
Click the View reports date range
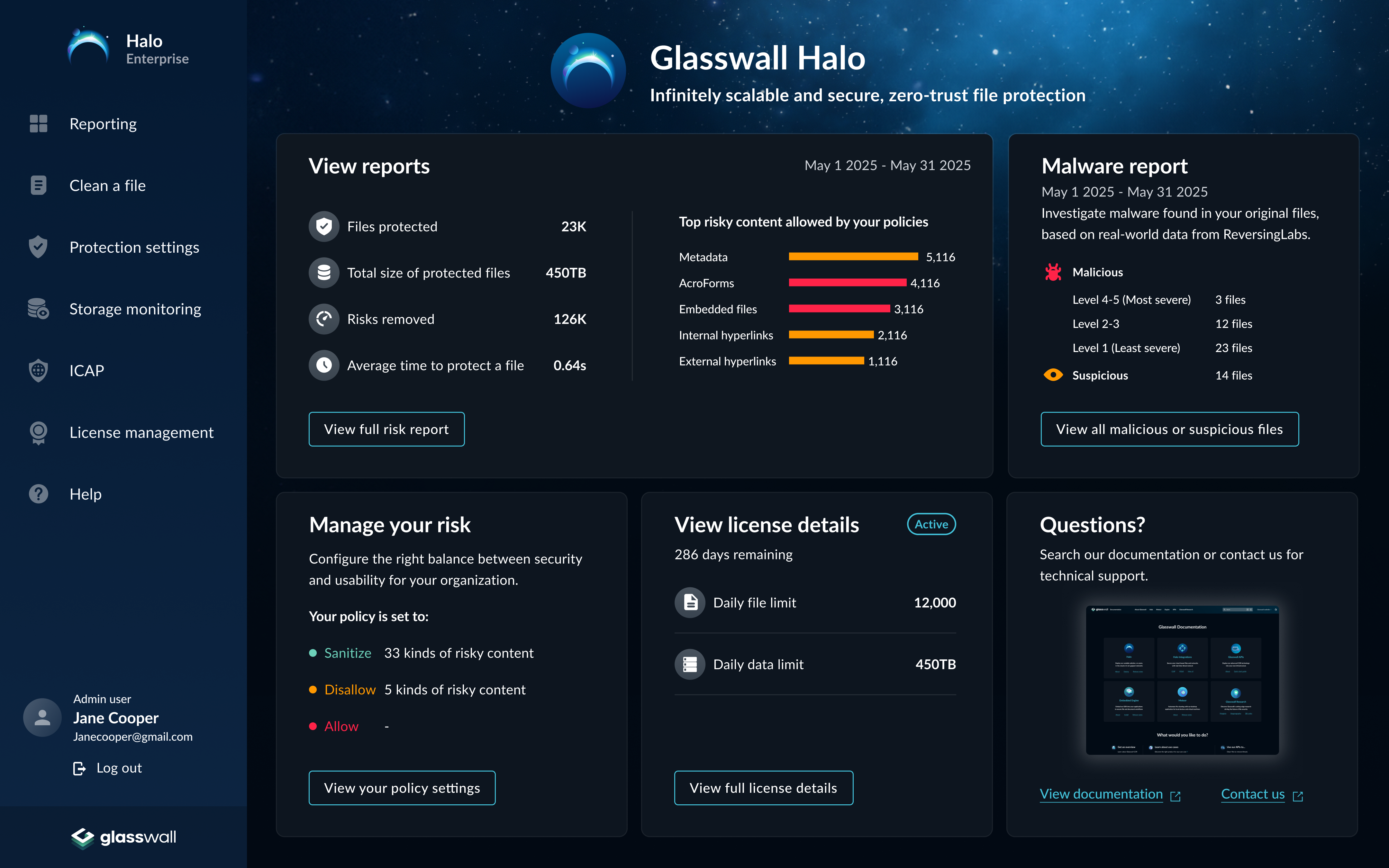887,165
